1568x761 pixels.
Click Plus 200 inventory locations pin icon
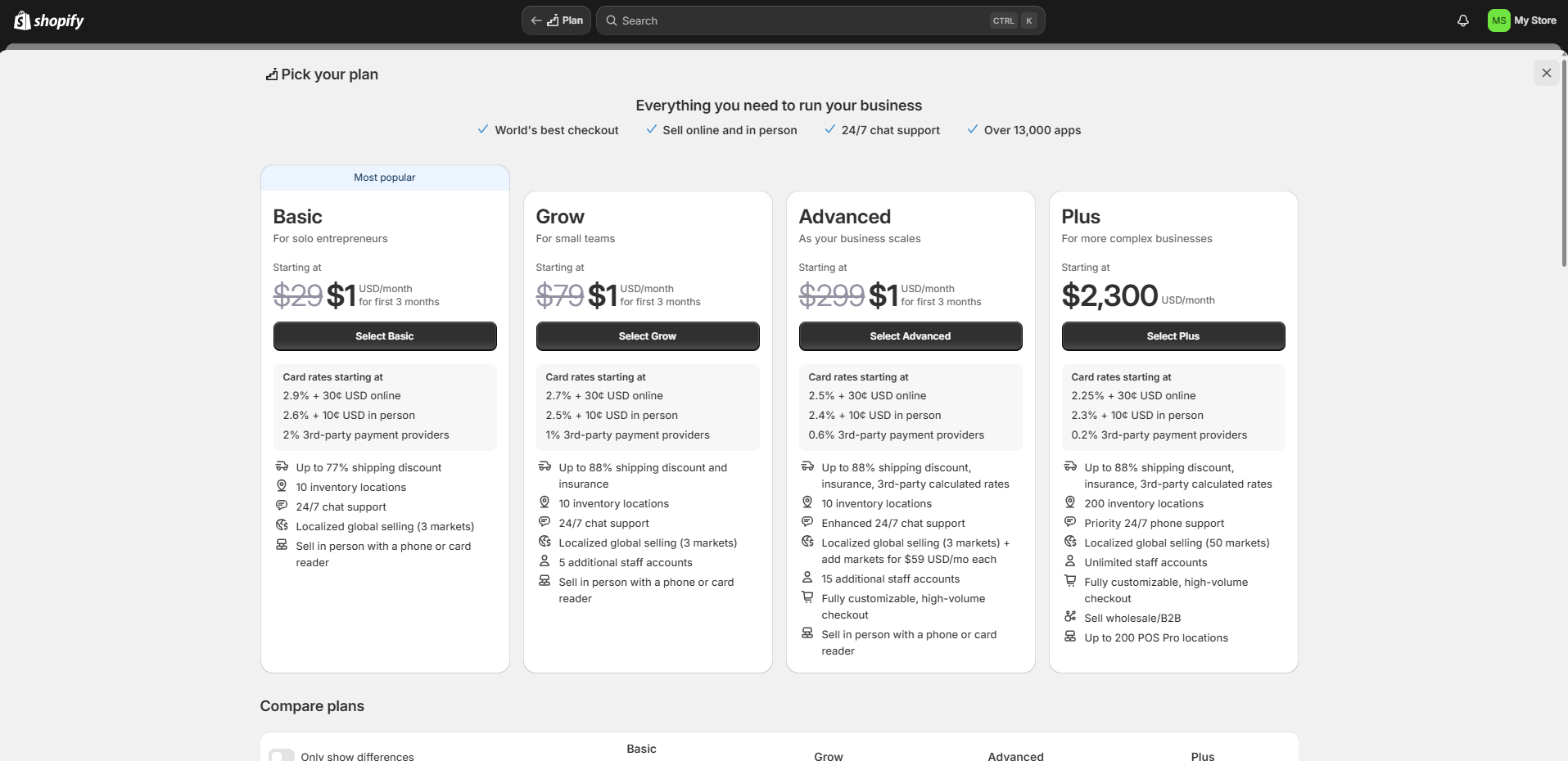[x=1070, y=502]
